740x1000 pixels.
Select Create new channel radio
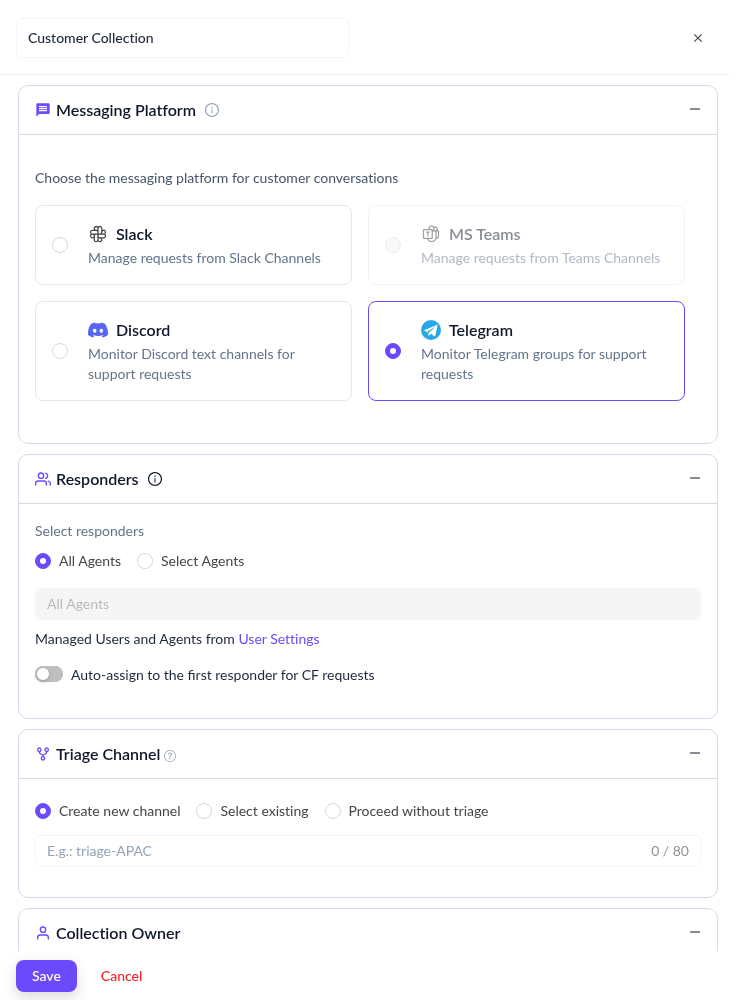coord(43,811)
